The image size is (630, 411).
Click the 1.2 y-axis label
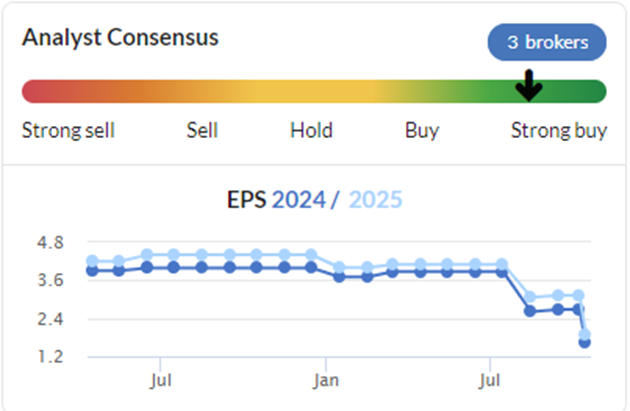click(x=50, y=356)
